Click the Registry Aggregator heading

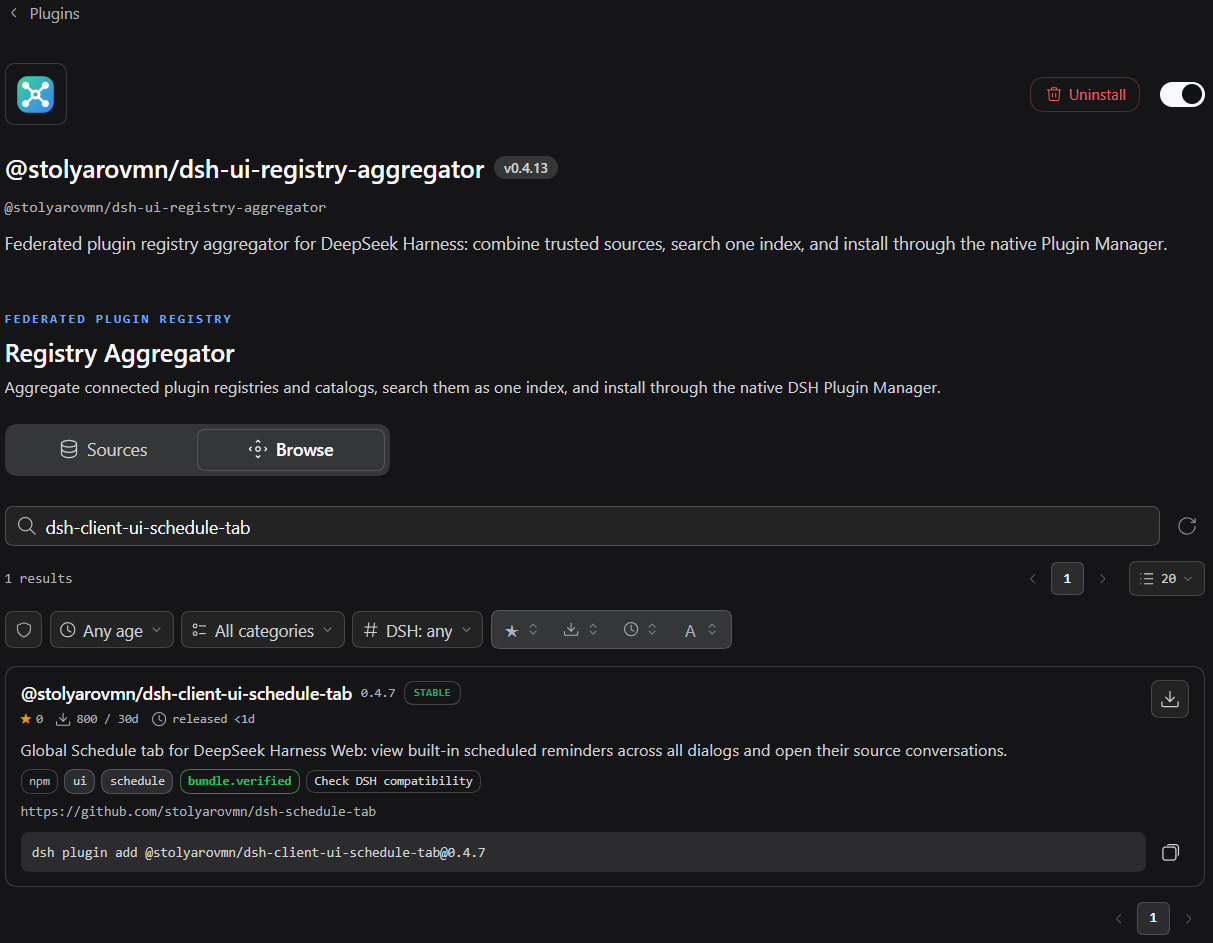[x=120, y=353]
